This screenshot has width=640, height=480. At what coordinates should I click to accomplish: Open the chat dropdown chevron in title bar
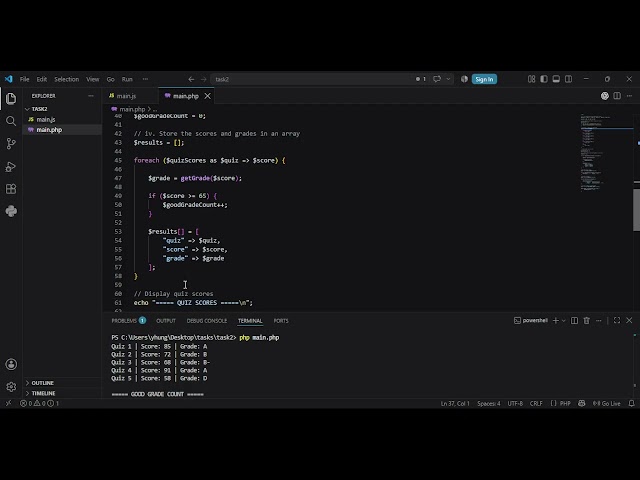pos(448,79)
